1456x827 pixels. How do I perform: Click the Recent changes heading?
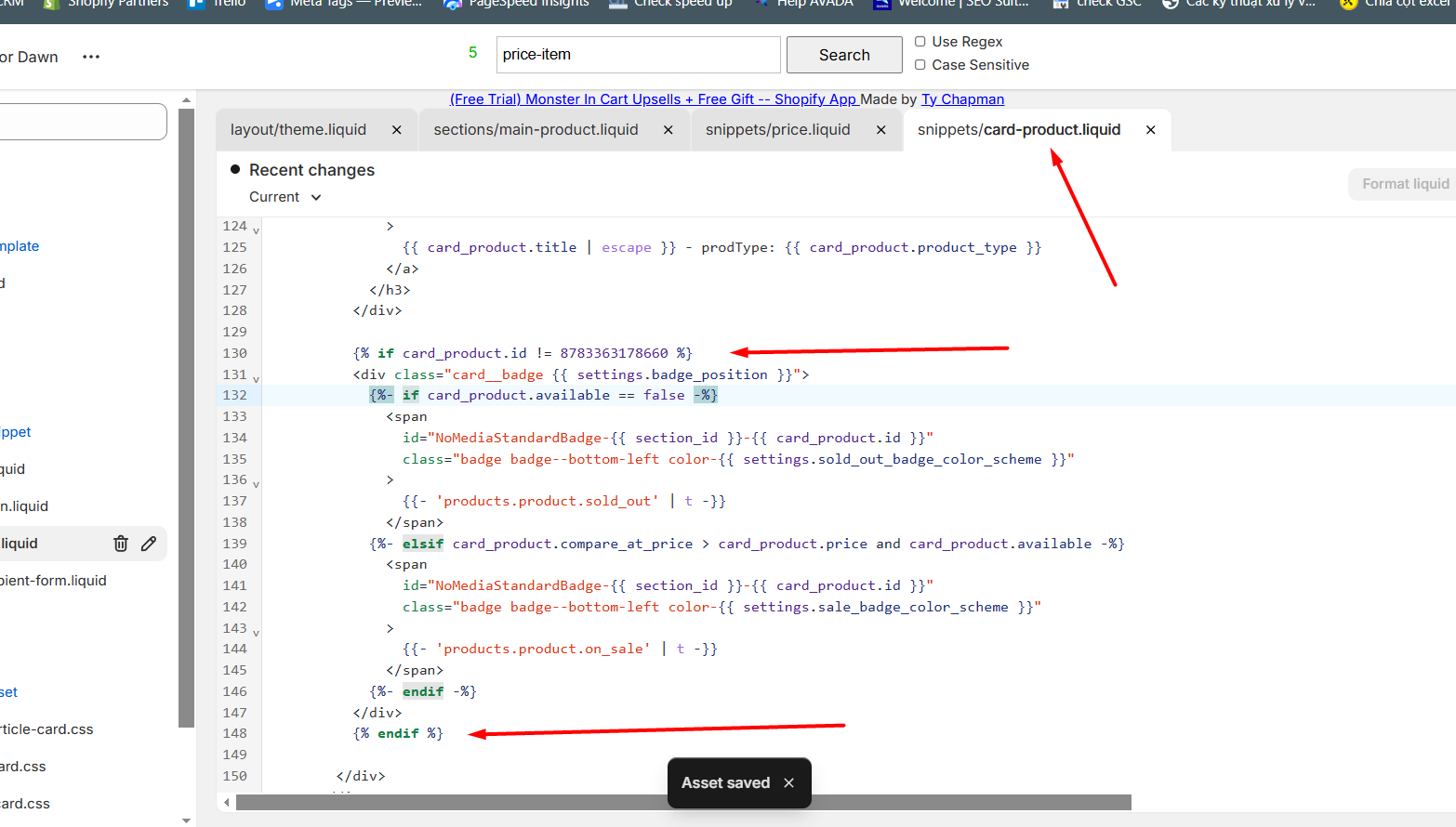coord(311,170)
